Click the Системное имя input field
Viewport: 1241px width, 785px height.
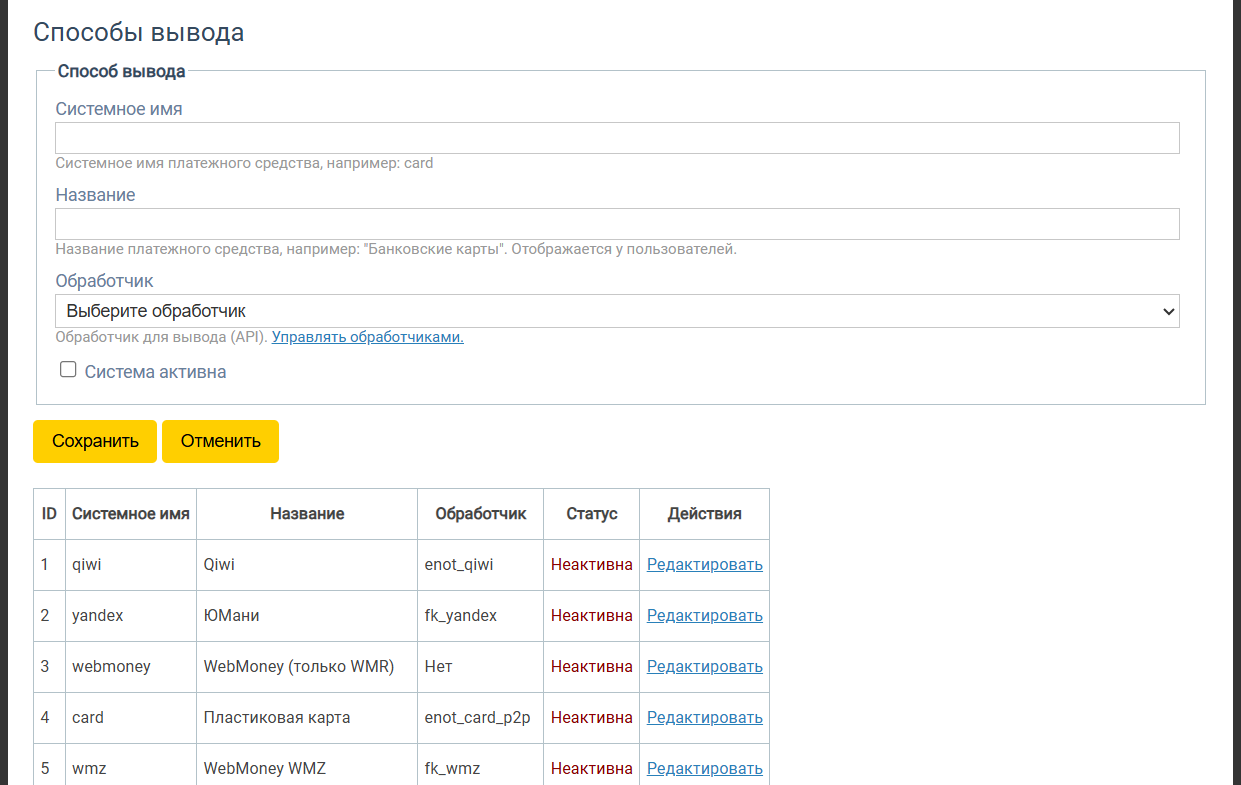point(617,138)
